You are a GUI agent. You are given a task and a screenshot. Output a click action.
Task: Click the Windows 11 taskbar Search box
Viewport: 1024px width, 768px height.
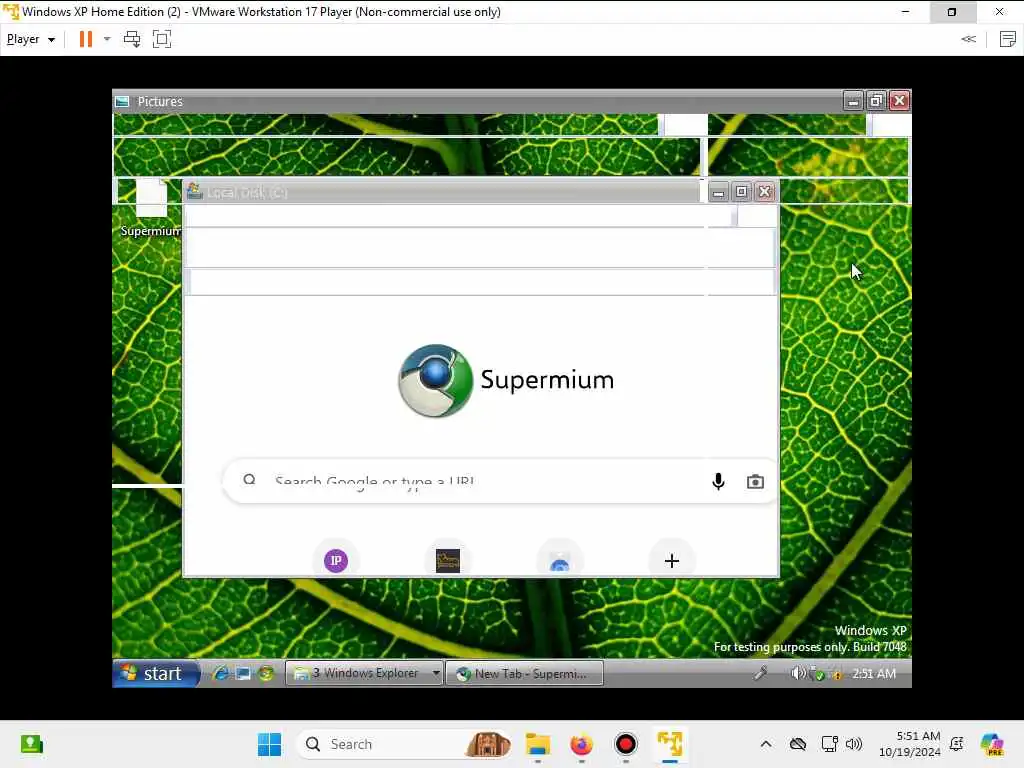pos(404,744)
